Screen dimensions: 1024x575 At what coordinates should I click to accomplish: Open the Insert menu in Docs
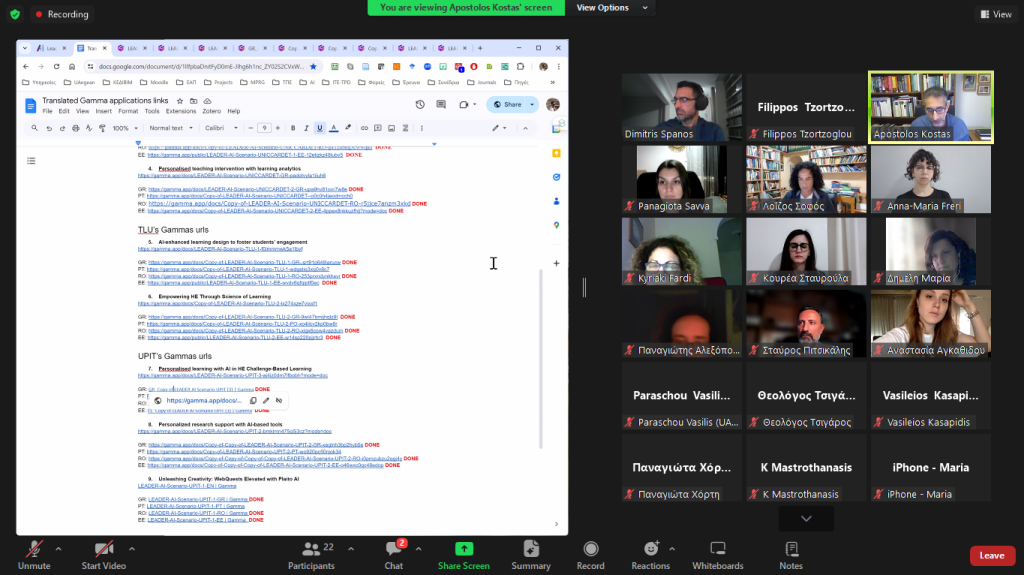(103, 111)
